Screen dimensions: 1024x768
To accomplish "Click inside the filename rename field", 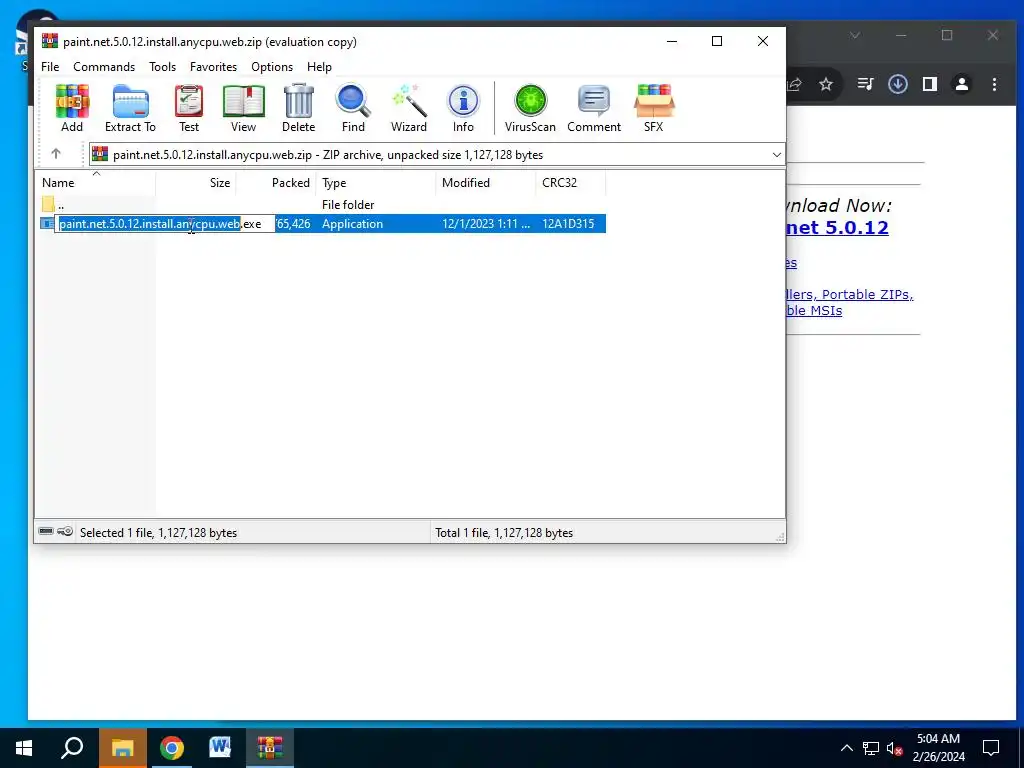I will tap(165, 224).
